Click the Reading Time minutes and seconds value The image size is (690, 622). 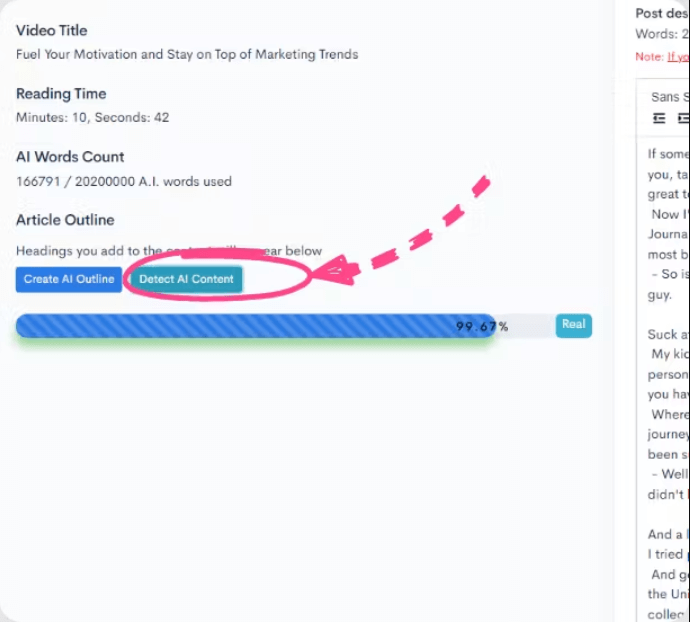pos(92,117)
